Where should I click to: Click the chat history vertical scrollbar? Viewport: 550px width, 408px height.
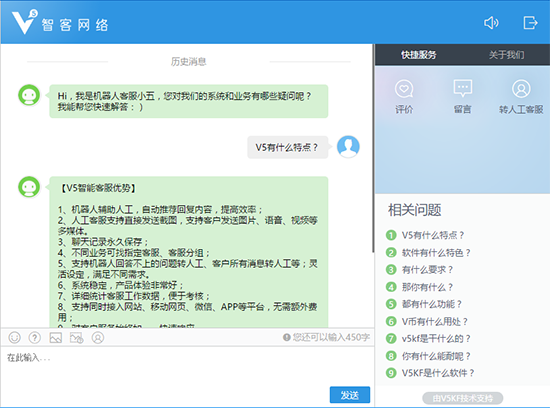[x=373, y=147]
